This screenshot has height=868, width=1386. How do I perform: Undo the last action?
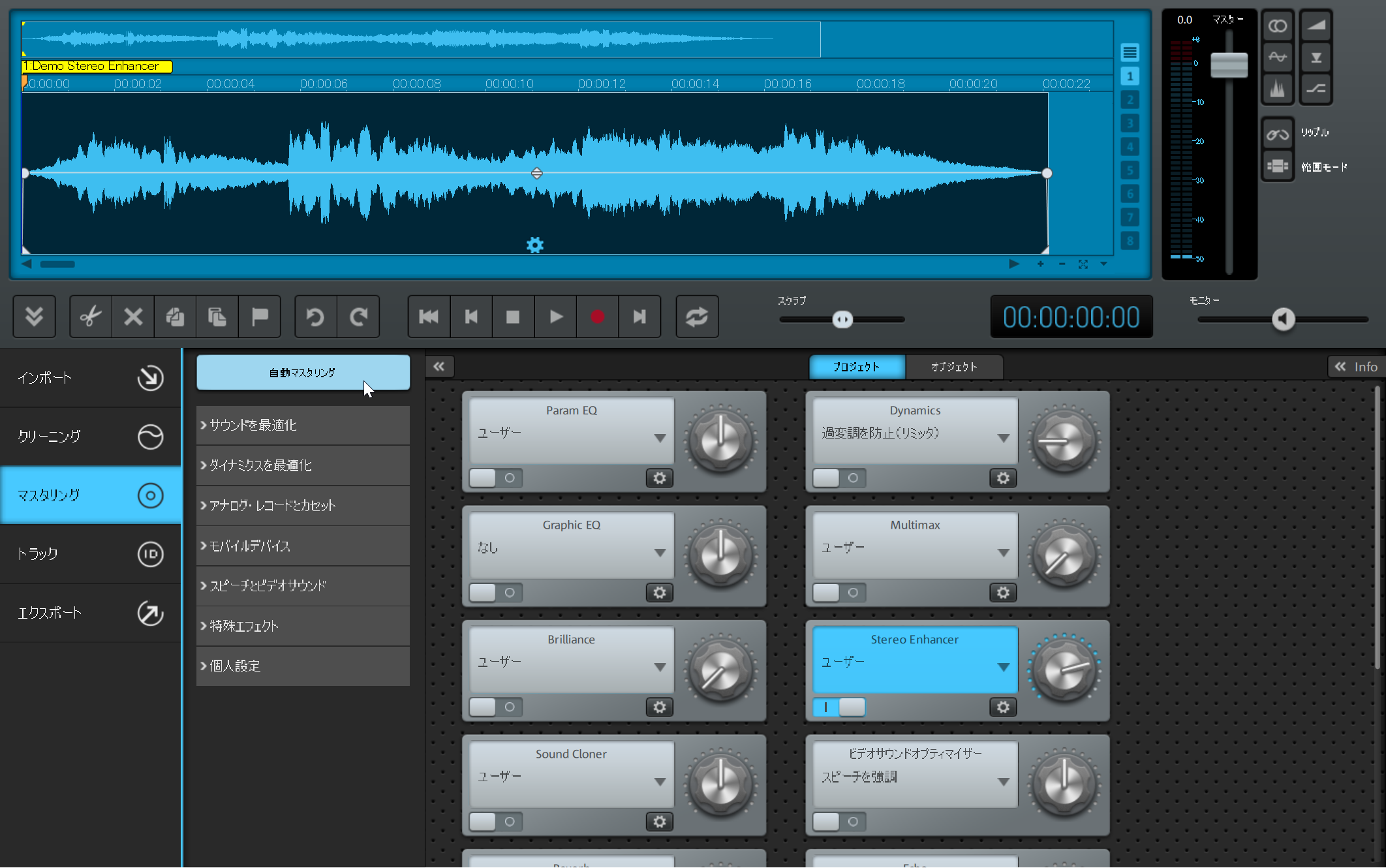316,317
